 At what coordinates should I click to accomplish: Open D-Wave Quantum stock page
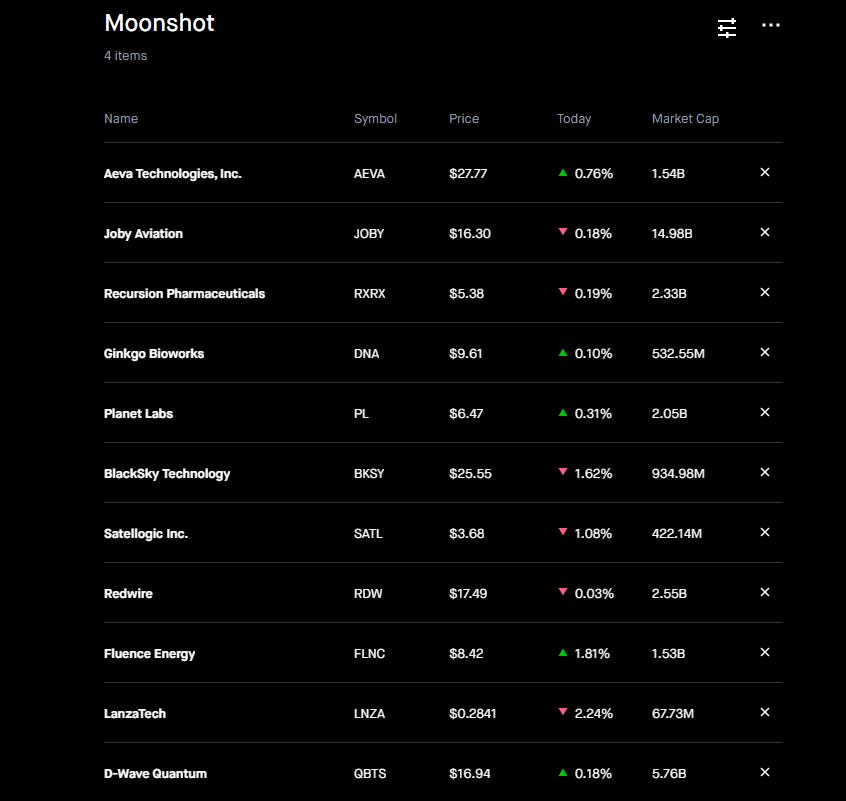click(155, 773)
